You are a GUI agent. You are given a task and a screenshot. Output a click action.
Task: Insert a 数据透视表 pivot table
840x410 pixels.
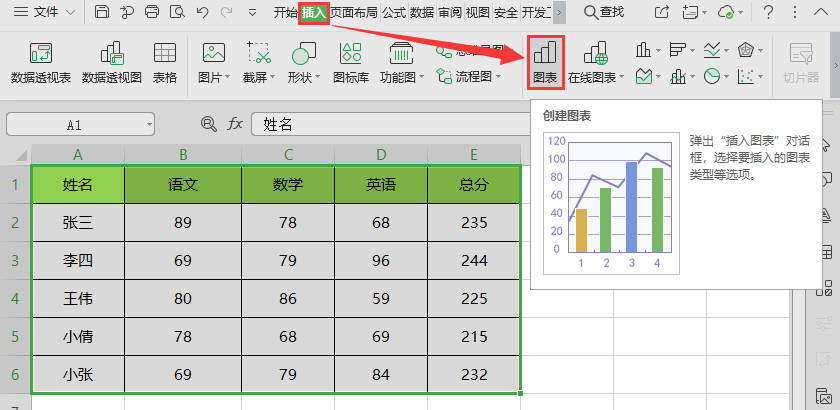pyautogui.click(x=39, y=62)
